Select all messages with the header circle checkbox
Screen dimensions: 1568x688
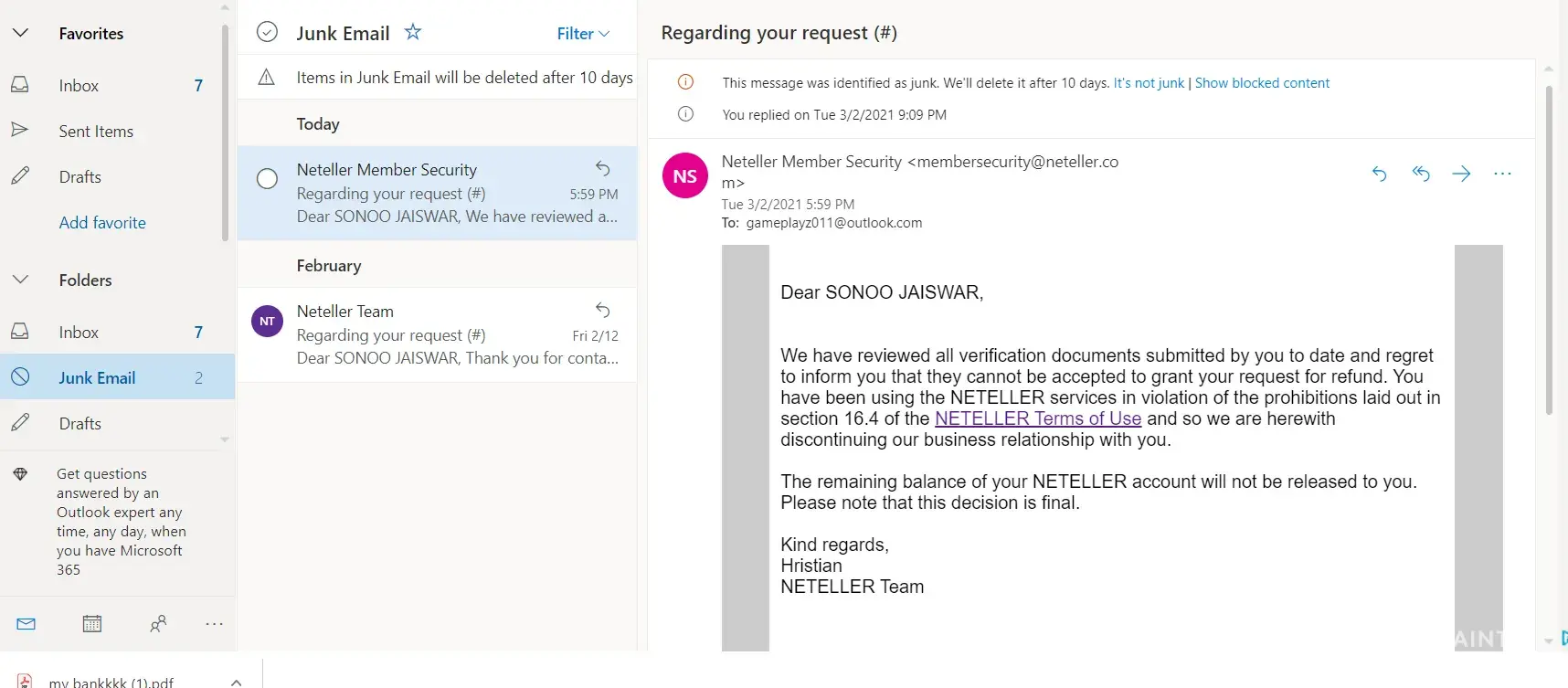[x=267, y=33]
